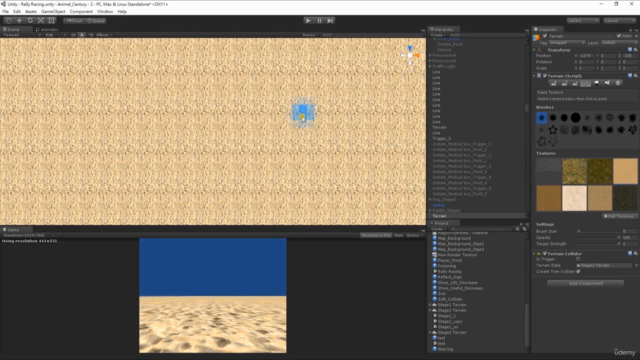Open the Assets menu

[x=31, y=11]
